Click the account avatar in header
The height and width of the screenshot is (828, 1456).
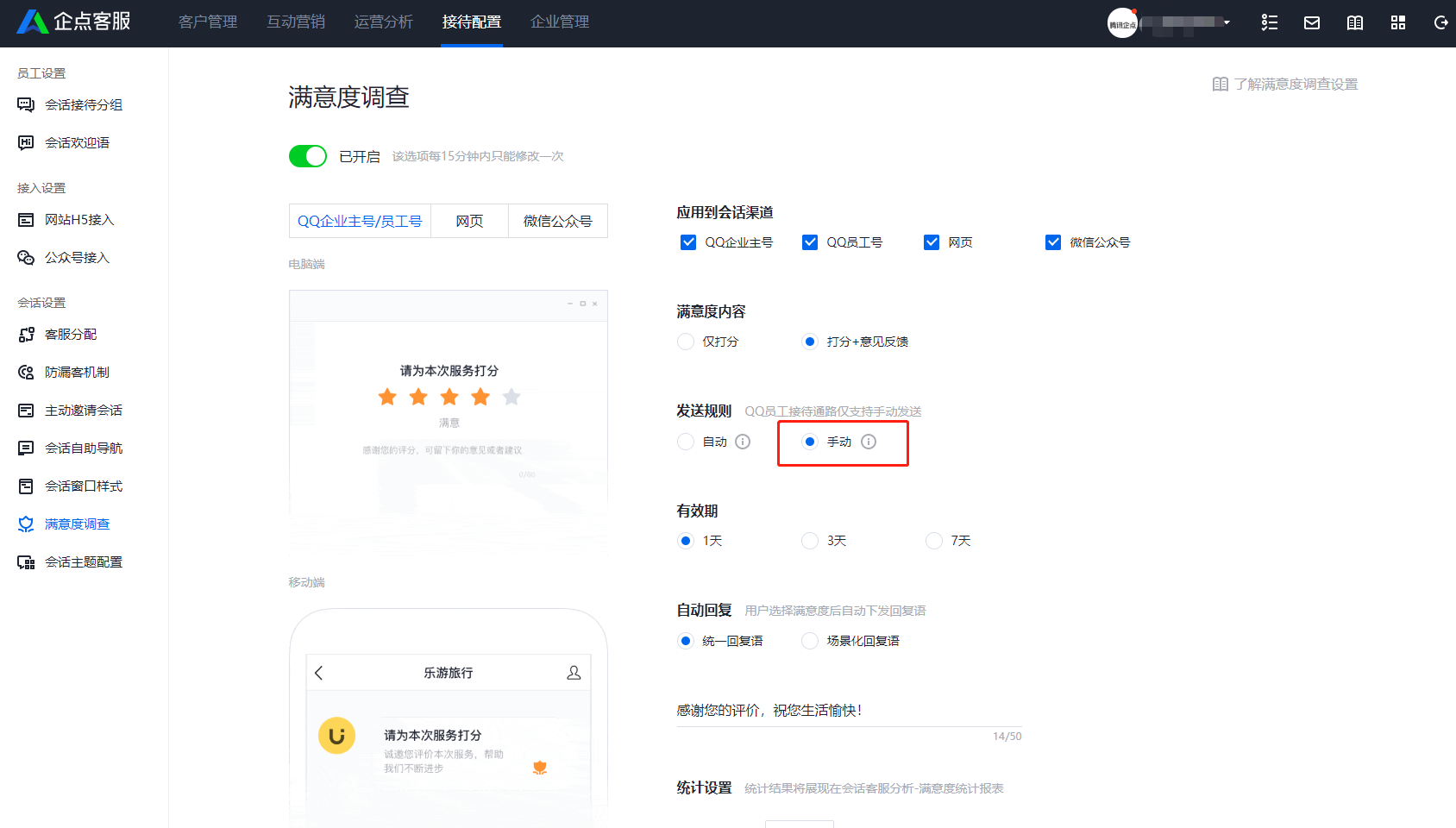pyautogui.click(x=1122, y=23)
